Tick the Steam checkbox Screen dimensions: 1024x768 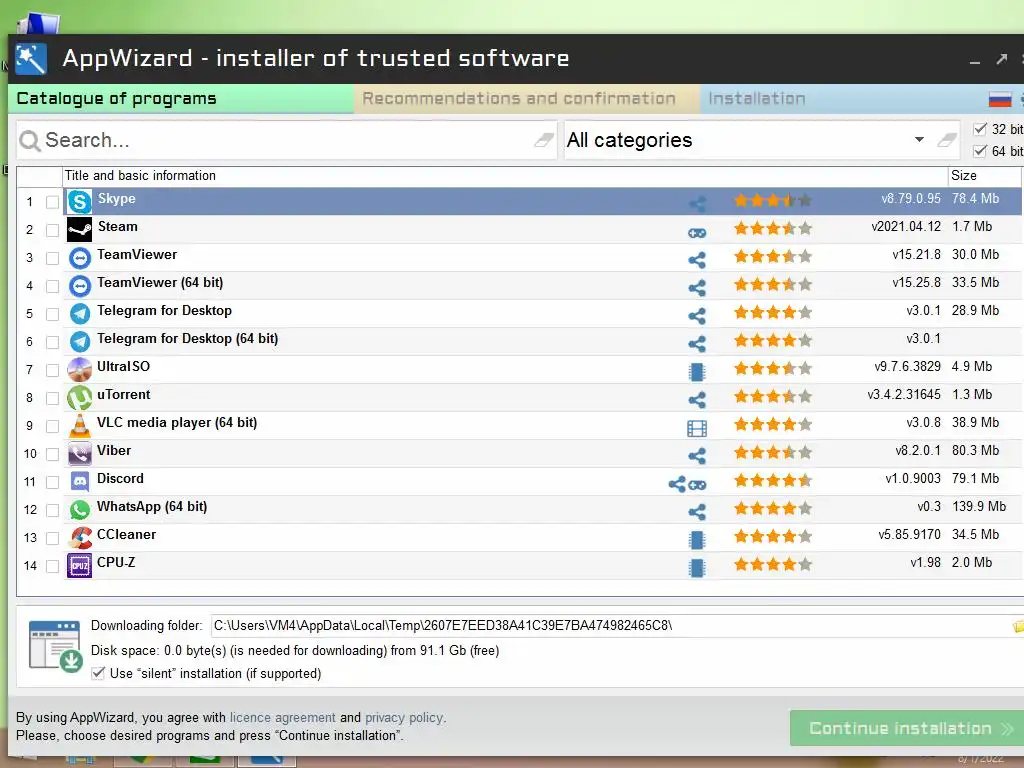point(52,230)
